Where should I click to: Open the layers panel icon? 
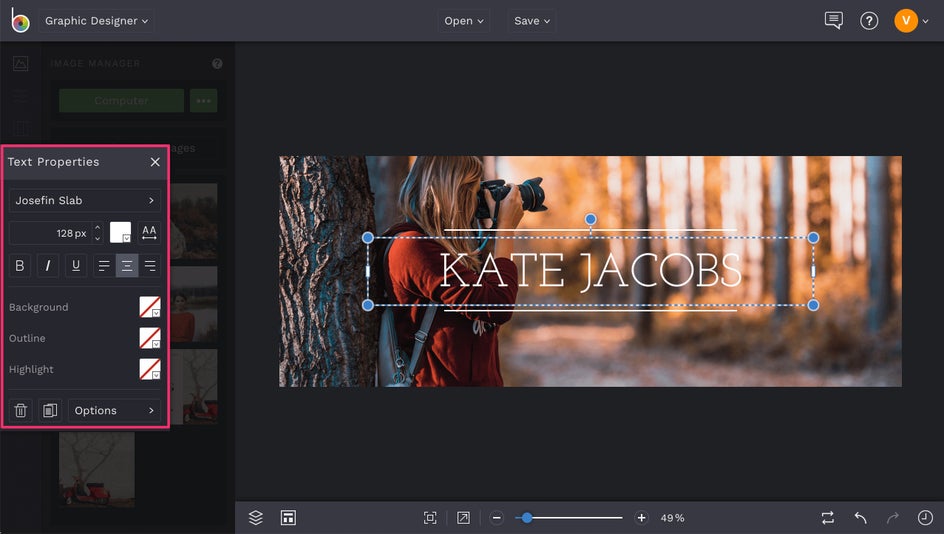256,518
